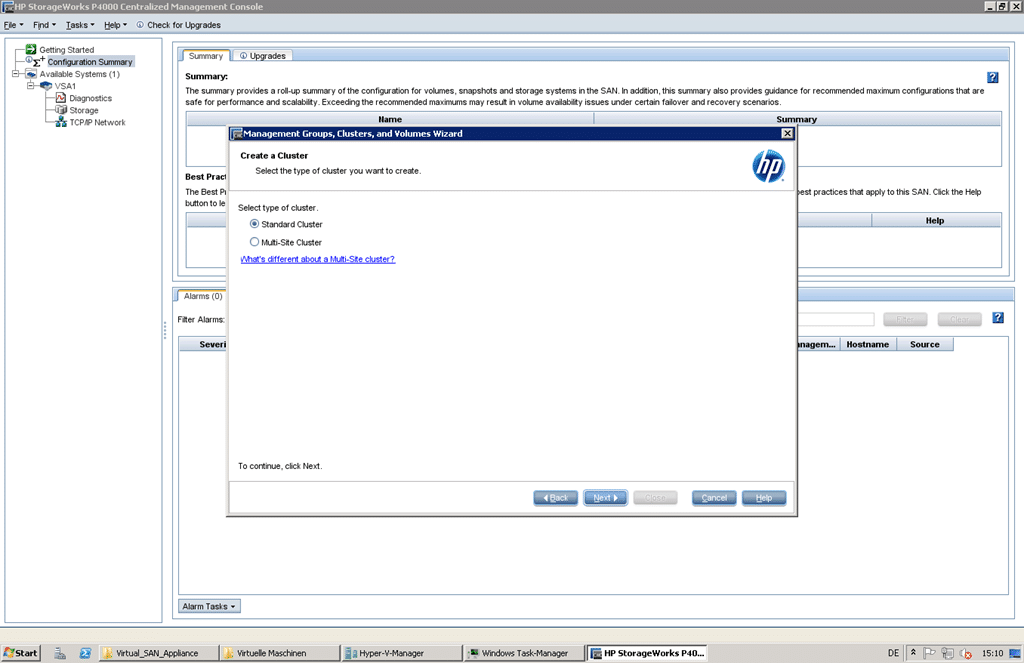Show hidden tray icons arrow
The image size is (1024, 663).
[913, 652]
